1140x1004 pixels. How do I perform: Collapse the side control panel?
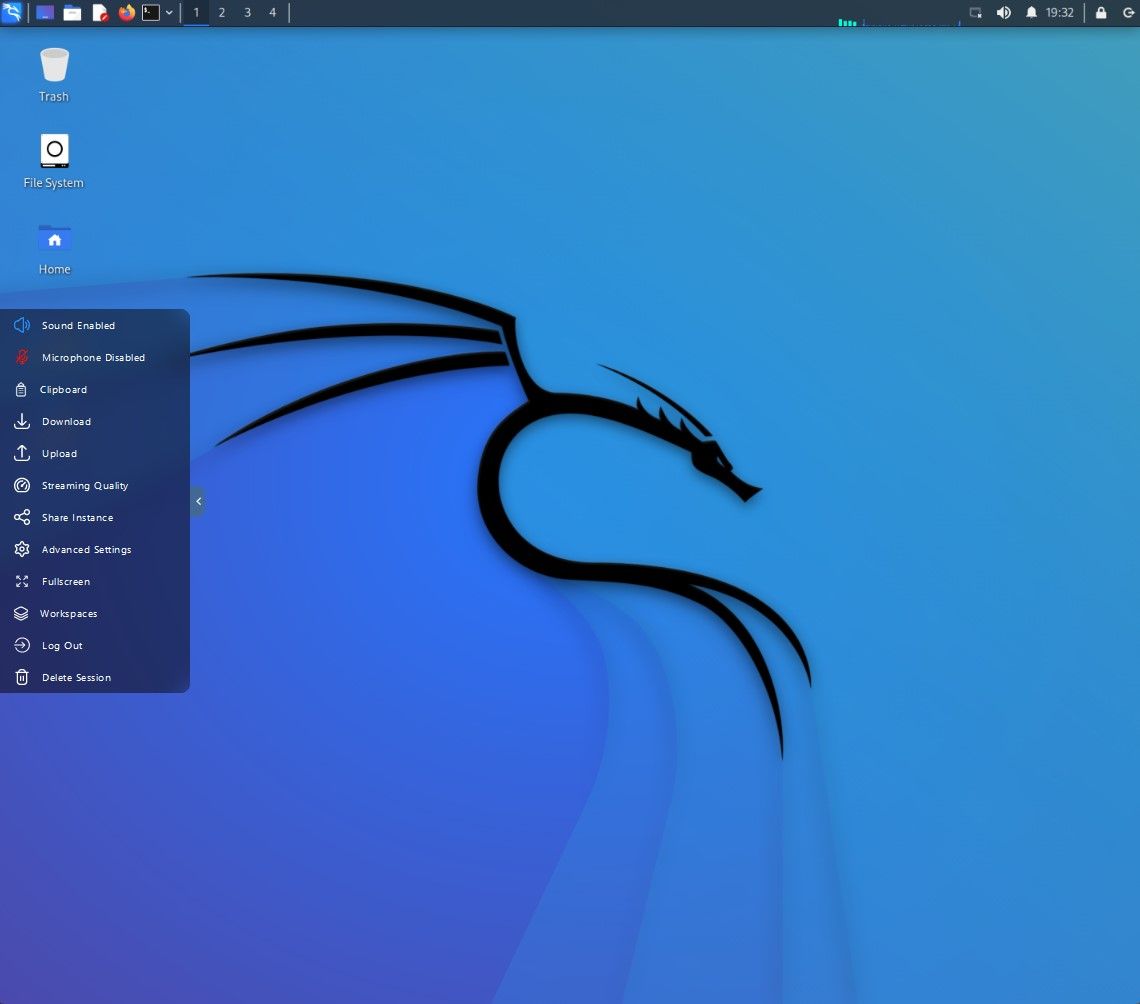[198, 501]
